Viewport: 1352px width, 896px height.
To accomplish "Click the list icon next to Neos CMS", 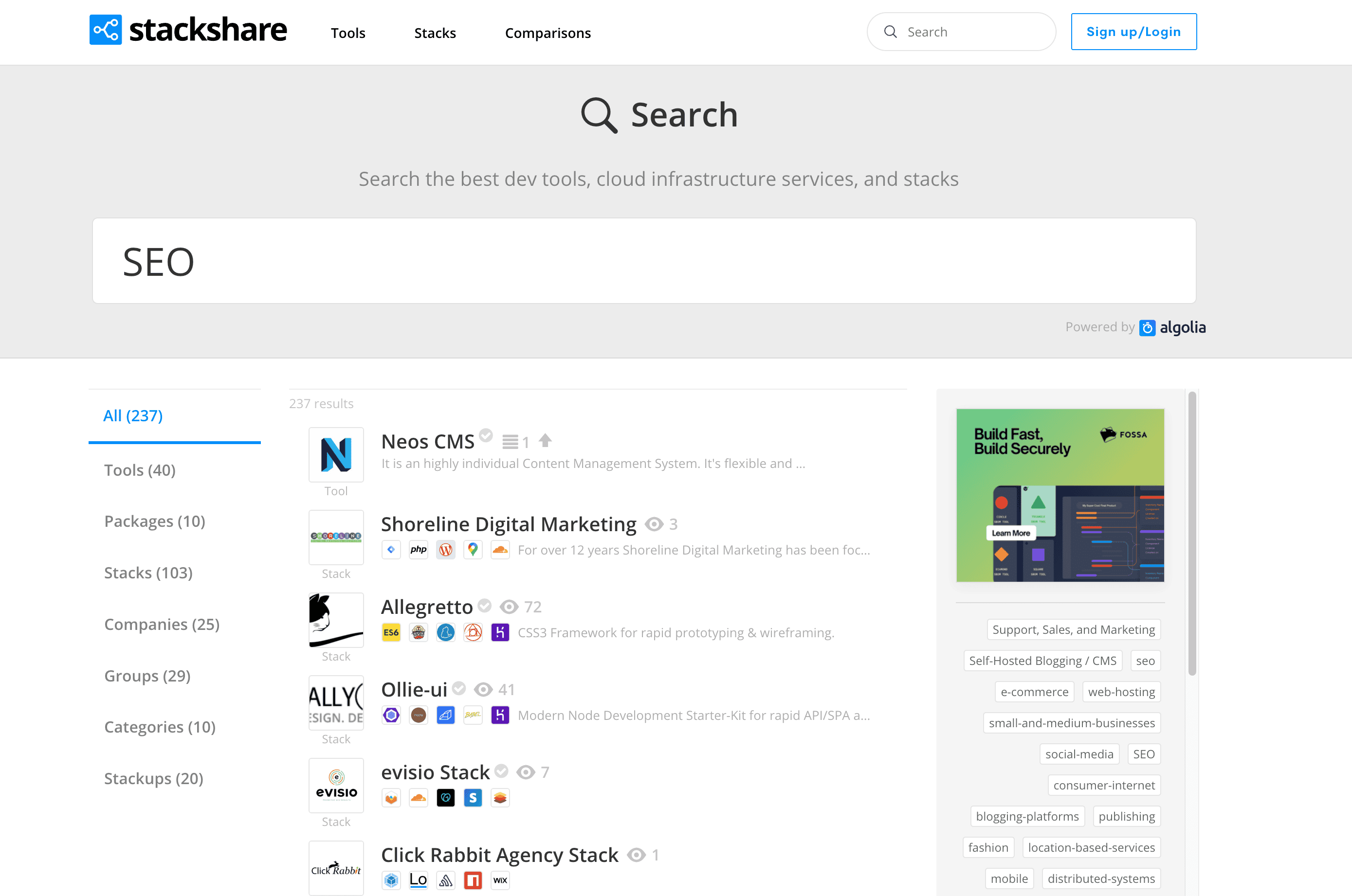I will pos(510,442).
